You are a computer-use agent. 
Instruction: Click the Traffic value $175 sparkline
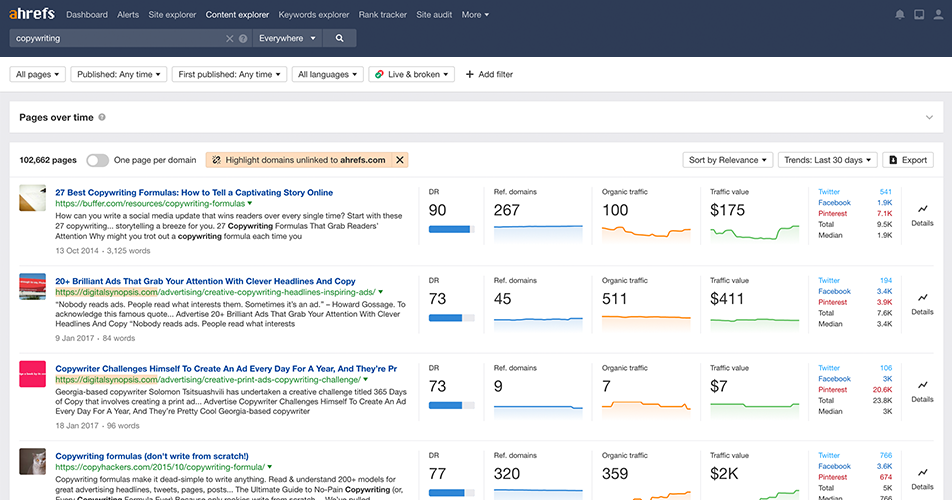(x=755, y=233)
